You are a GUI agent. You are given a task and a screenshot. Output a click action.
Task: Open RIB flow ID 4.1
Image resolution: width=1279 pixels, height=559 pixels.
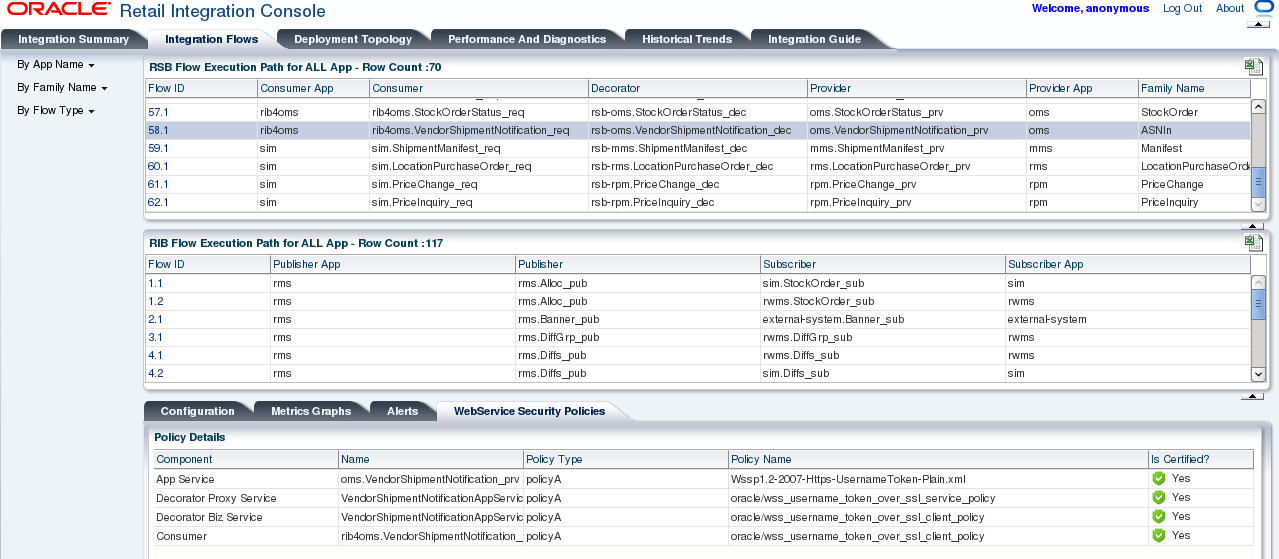[x=155, y=355]
